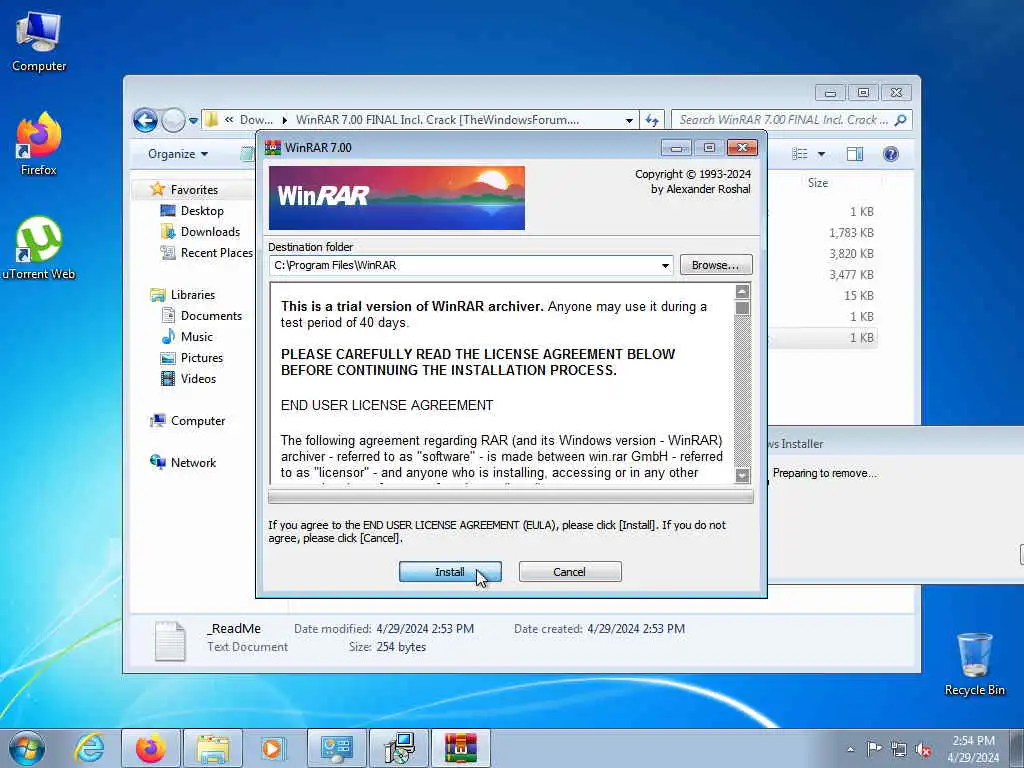Viewport: 1024px width, 768px height.
Task: Open the Recycle Bin desktop icon
Action: (x=974, y=664)
